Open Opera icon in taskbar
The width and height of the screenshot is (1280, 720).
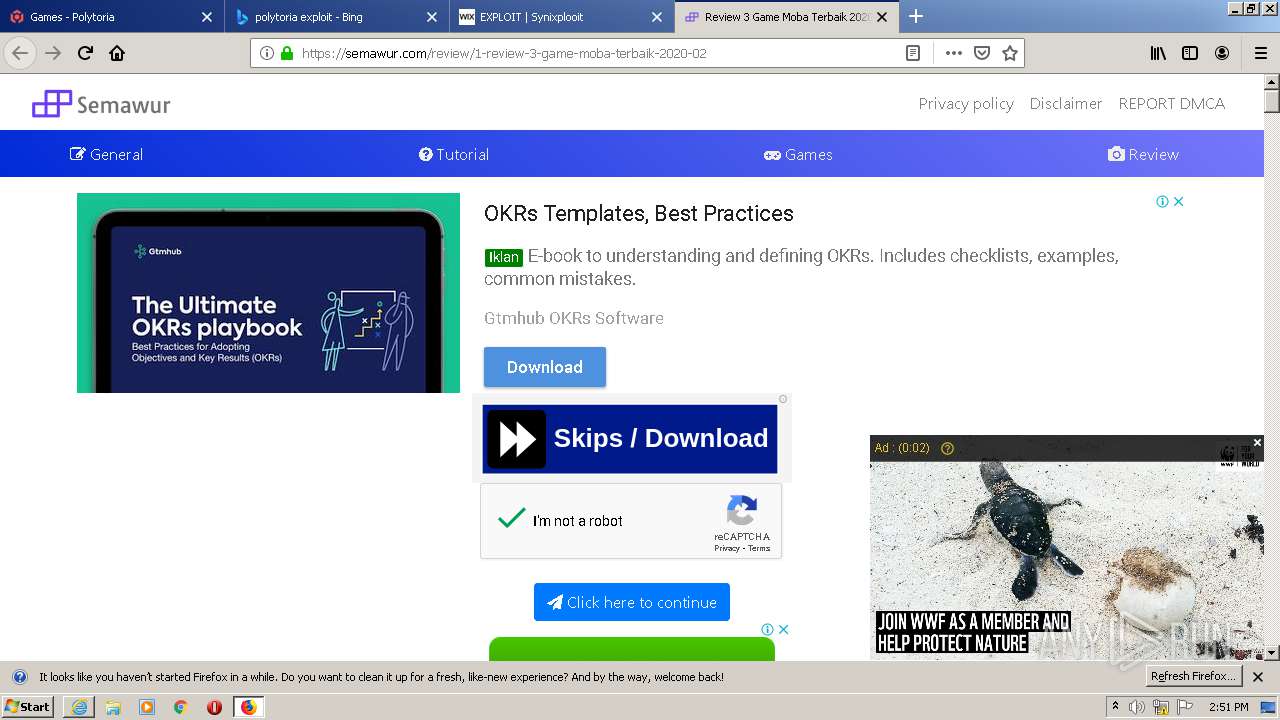pyautogui.click(x=214, y=707)
